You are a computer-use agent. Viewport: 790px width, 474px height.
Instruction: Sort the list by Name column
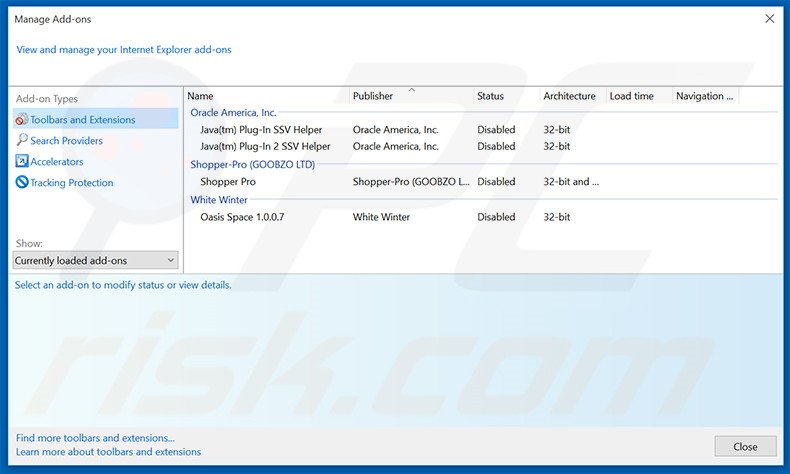coord(267,96)
